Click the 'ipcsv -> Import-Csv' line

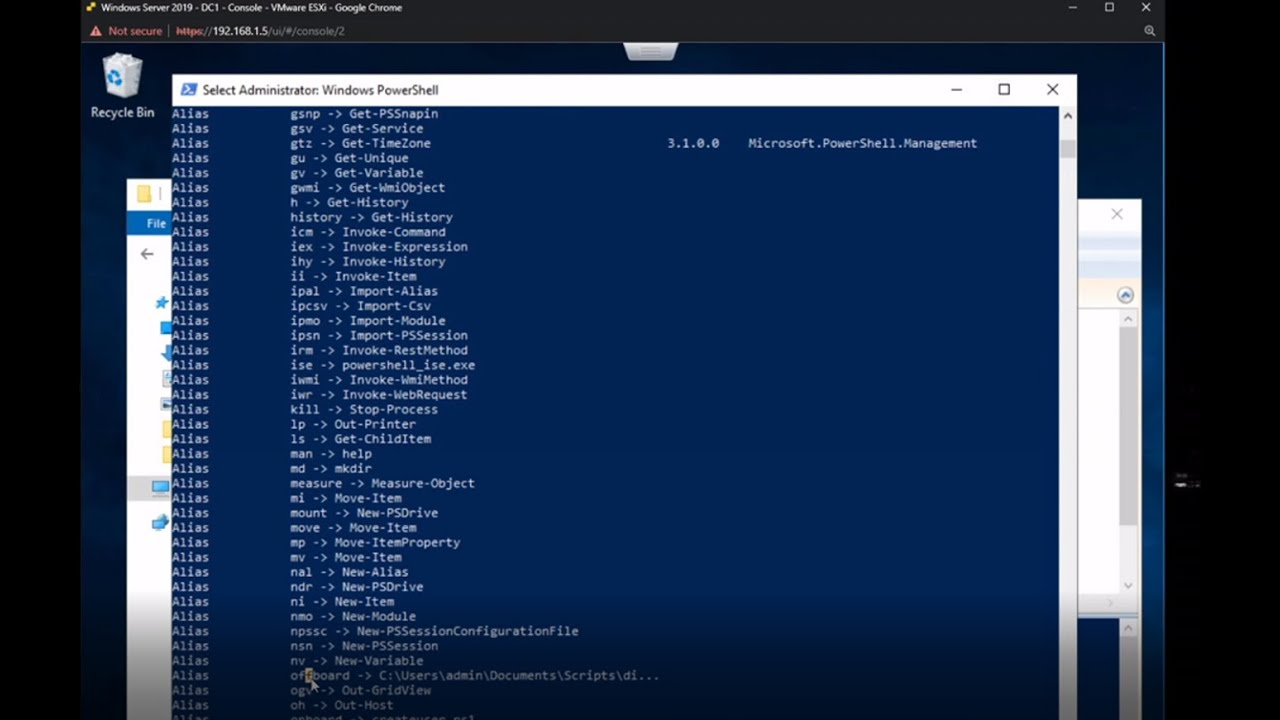[x=360, y=306]
